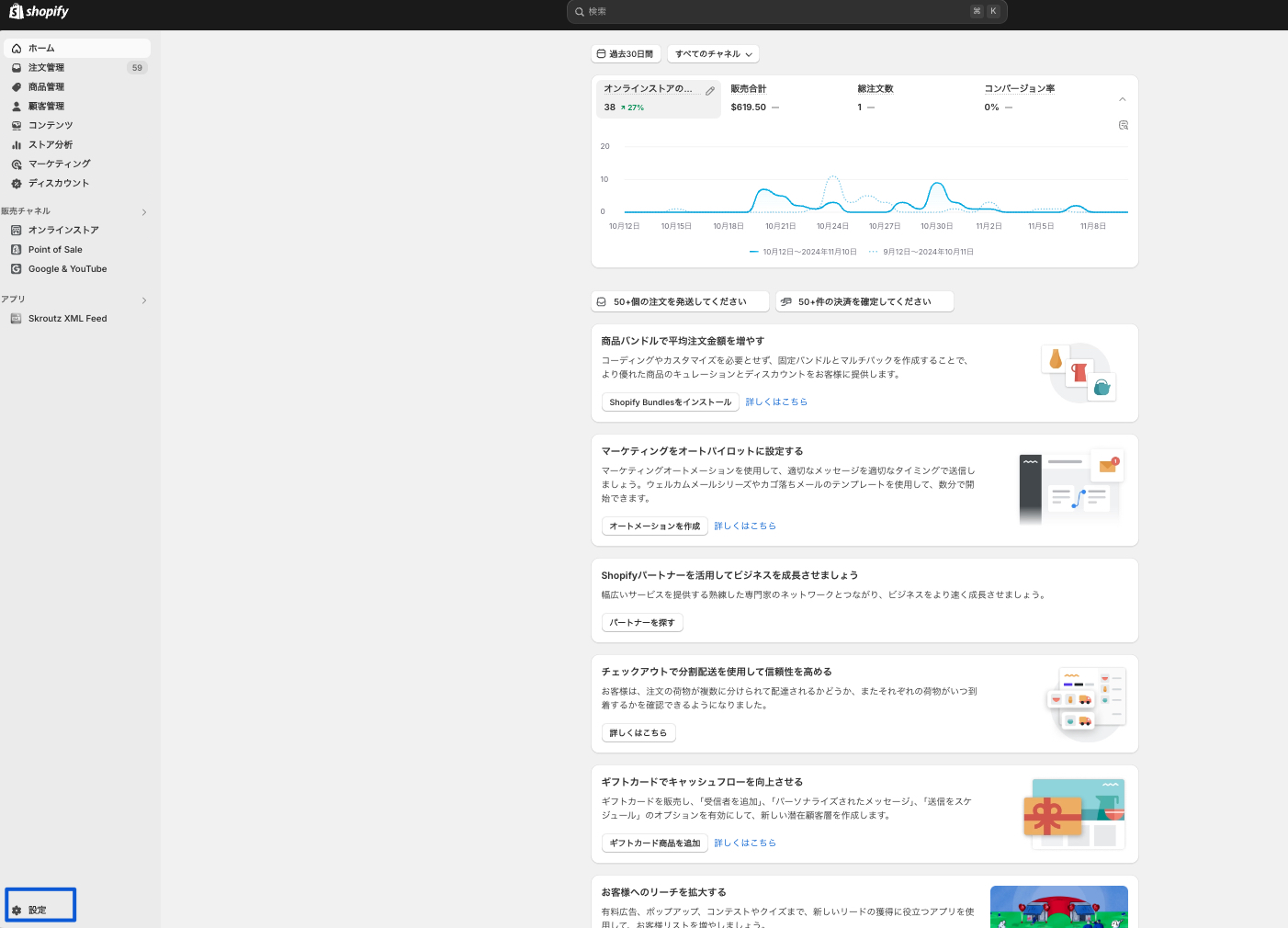Click the 注文管理 inbox icon in sidebar
This screenshot has height=928, width=1288.
point(17,68)
